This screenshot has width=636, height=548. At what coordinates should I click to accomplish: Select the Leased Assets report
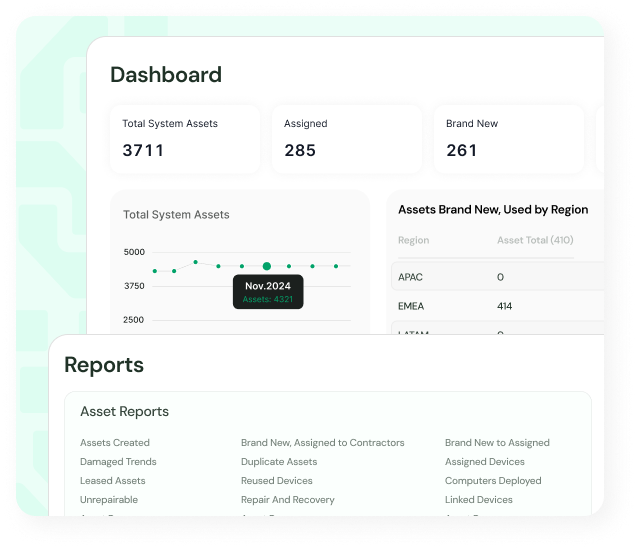coord(113,481)
